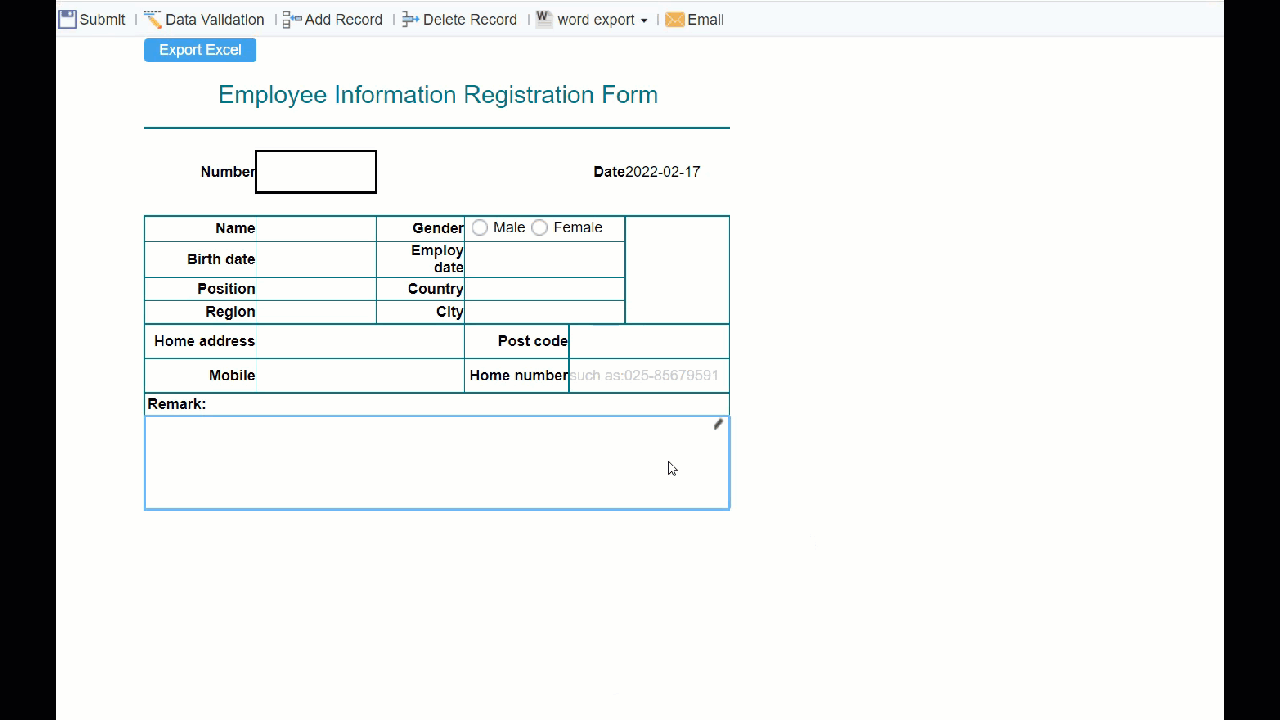Click the Name field in the form
This screenshot has height=720, width=1280.
(x=316, y=228)
